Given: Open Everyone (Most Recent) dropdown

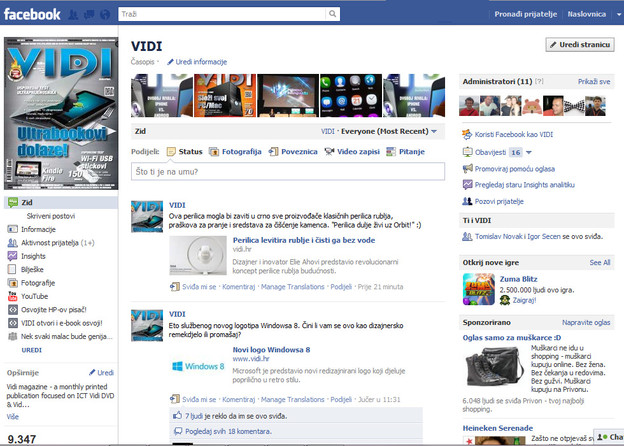Looking at the screenshot, I should pyautogui.click(x=389, y=131).
